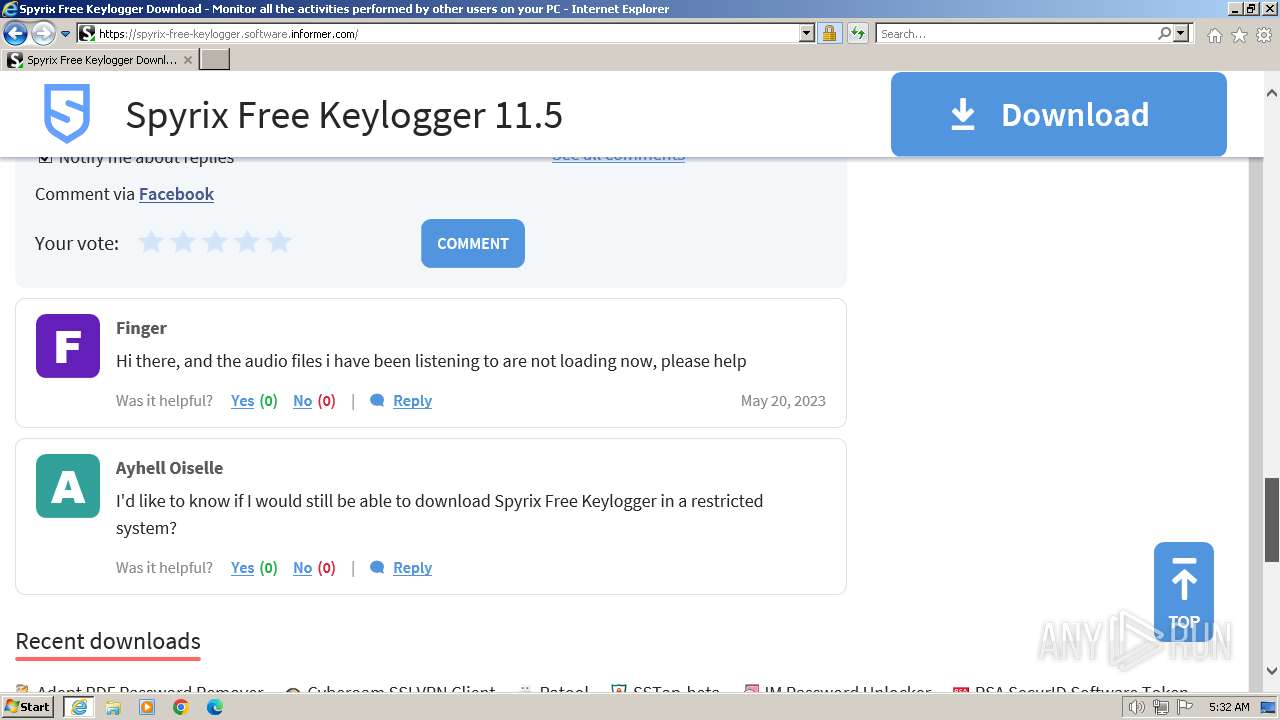1280x720 pixels.
Task: Click the volume speaker tray icon
Action: tap(1136, 707)
